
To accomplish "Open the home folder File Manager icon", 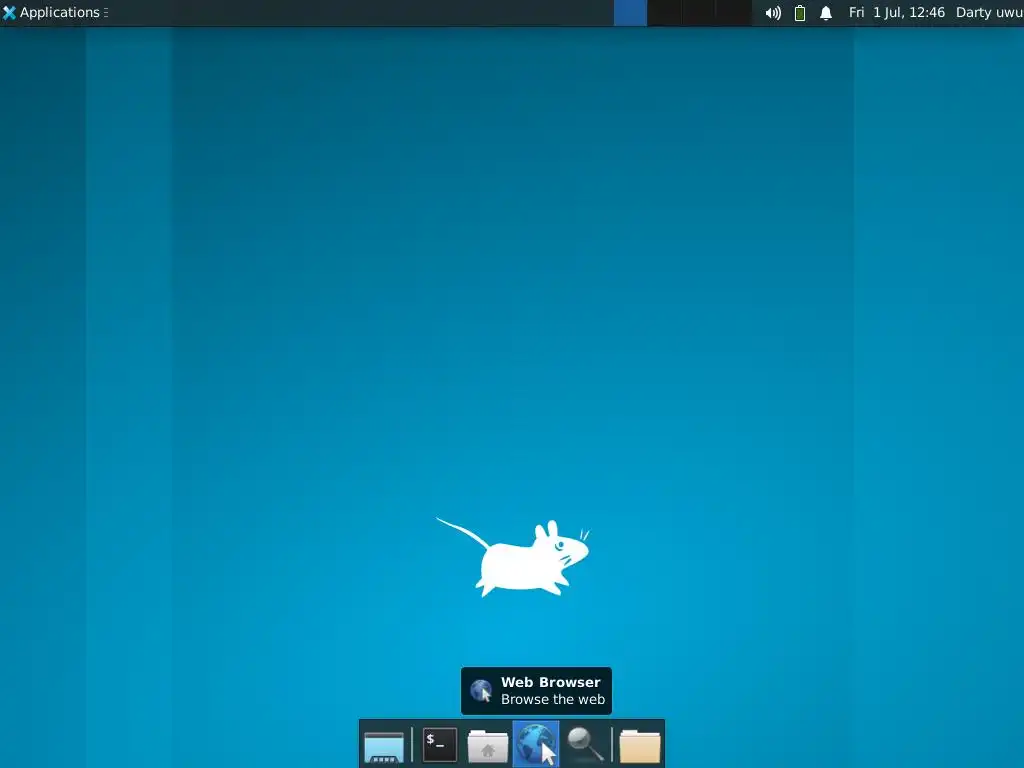I will click(x=487, y=746).
